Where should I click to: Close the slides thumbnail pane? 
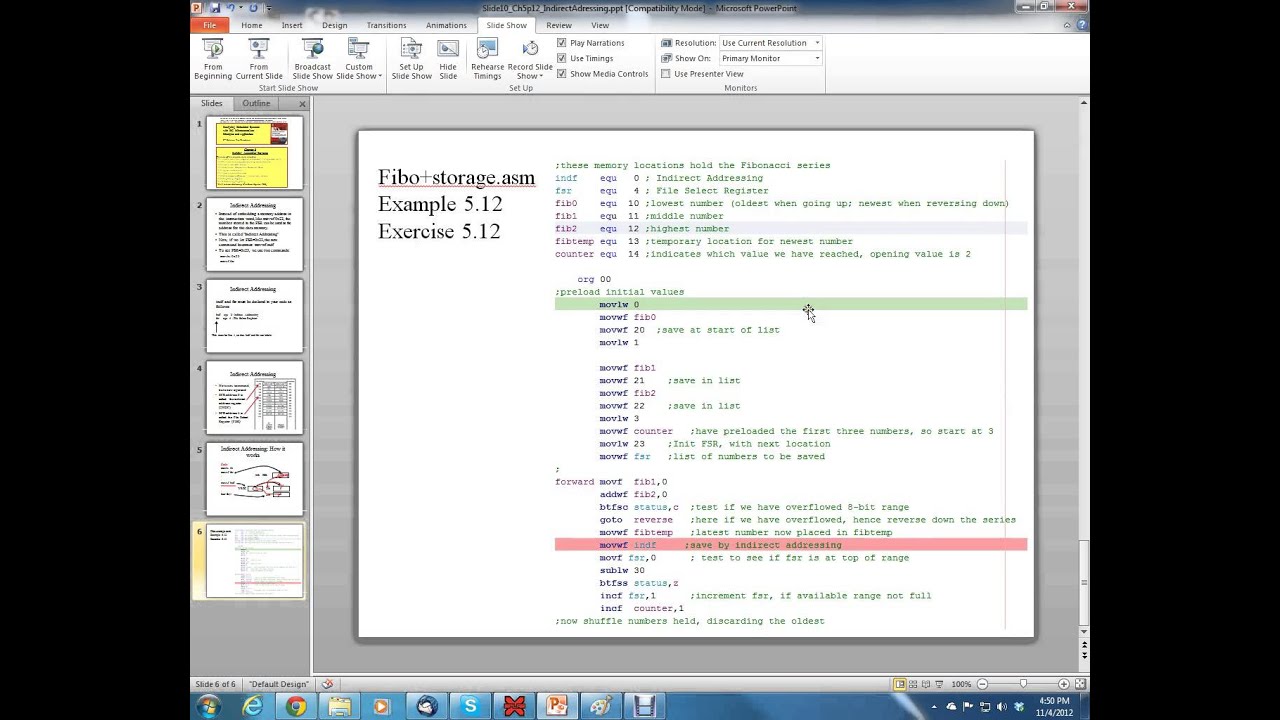[302, 103]
